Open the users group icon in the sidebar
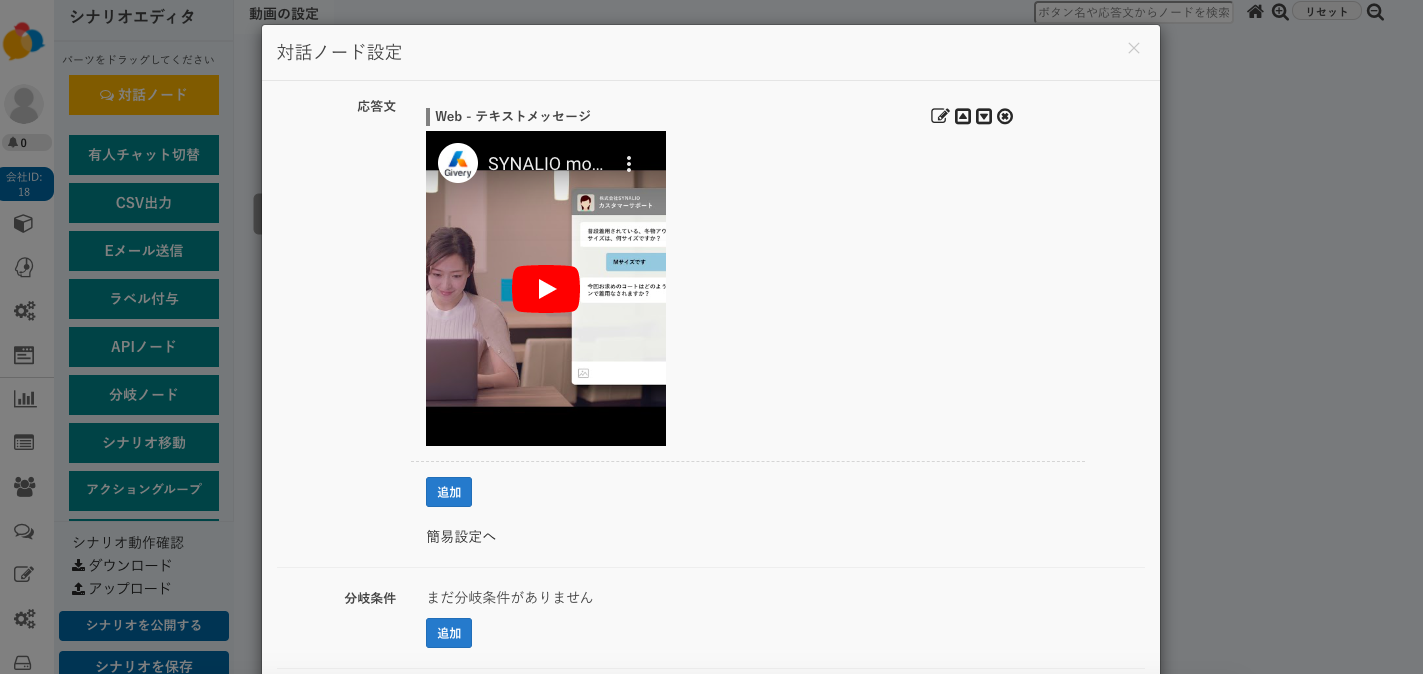The image size is (1423, 674). pyautogui.click(x=24, y=487)
